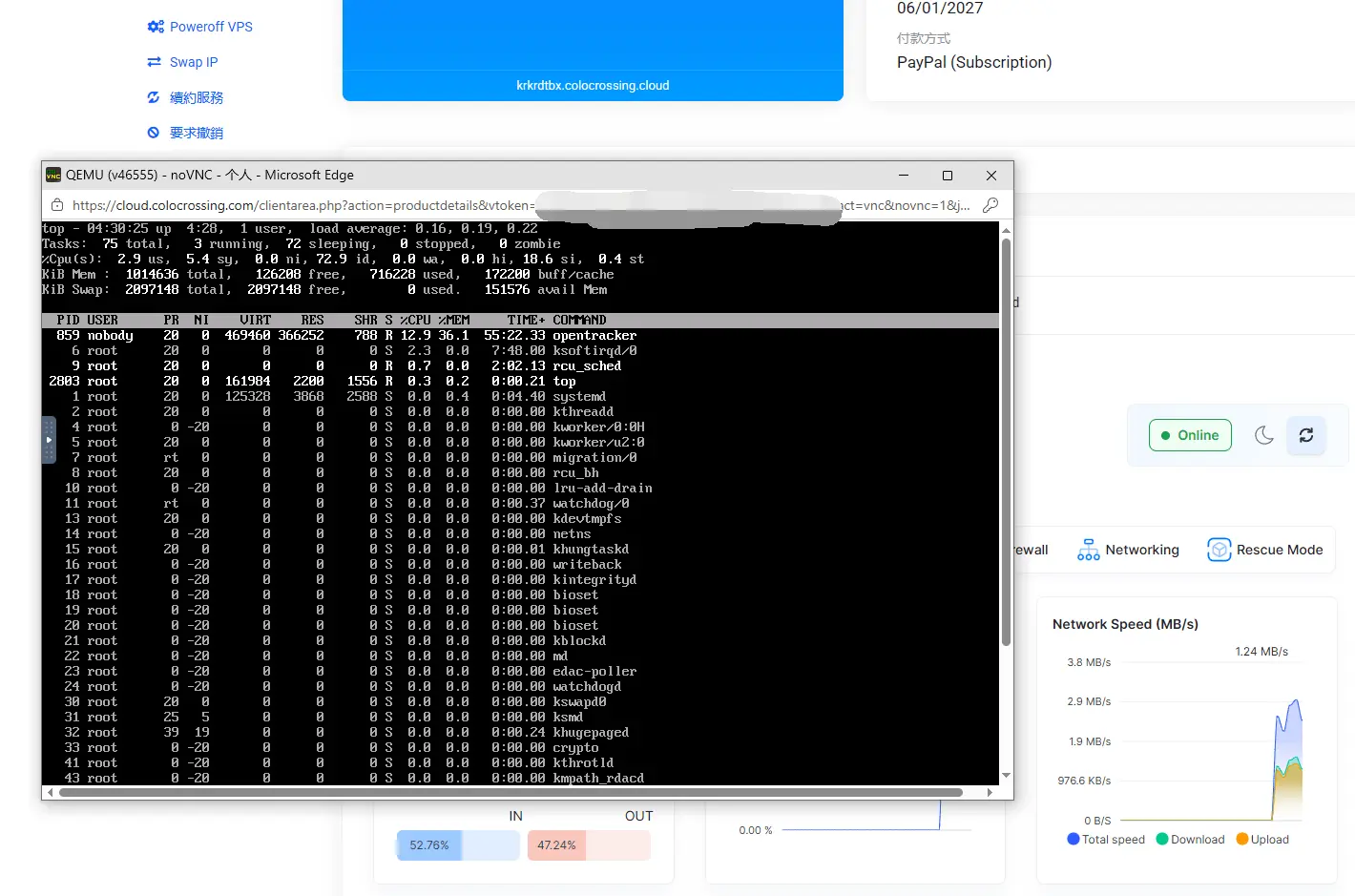This screenshot has width=1355, height=896.
Task: Click the 06/01/2027 date
Action: (x=940, y=9)
